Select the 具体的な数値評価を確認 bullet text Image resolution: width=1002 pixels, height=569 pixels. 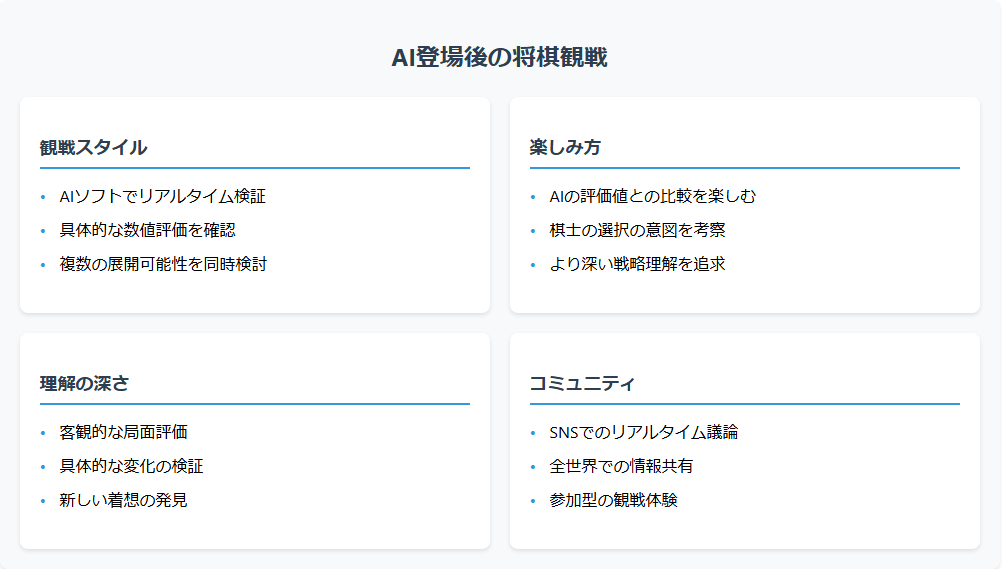tap(148, 230)
